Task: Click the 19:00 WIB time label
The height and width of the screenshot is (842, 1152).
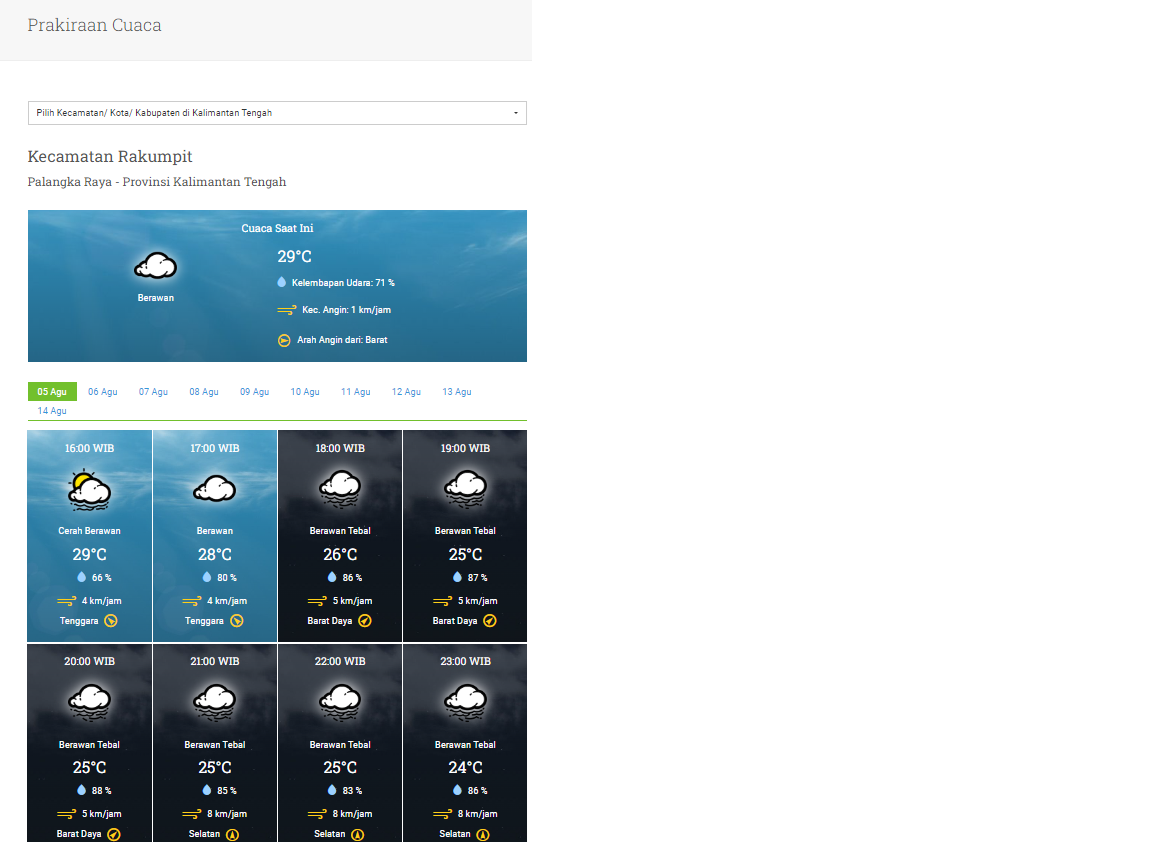Action: 465,448
